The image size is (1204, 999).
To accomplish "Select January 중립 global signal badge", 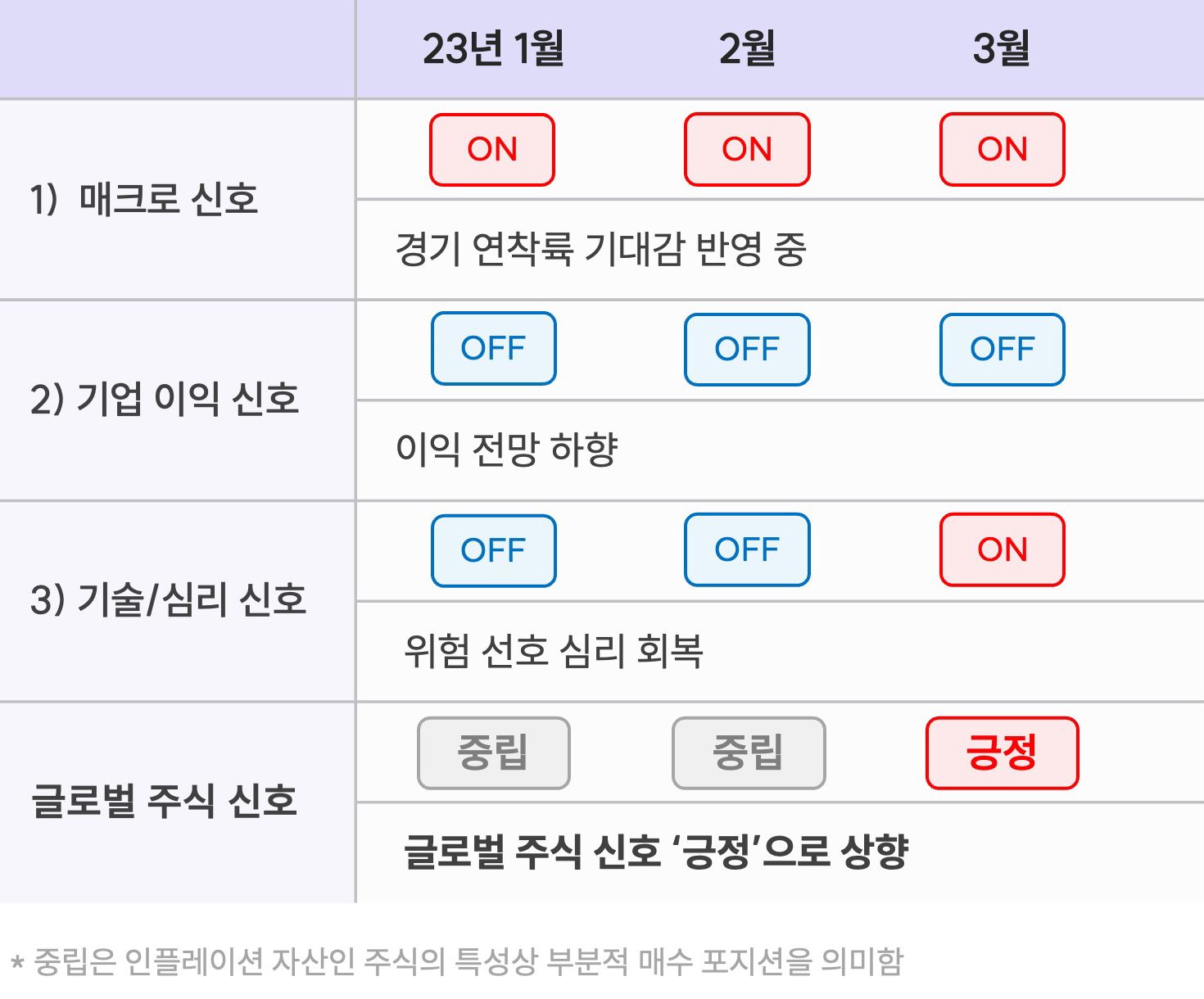I will pyautogui.click(x=493, y=753).
